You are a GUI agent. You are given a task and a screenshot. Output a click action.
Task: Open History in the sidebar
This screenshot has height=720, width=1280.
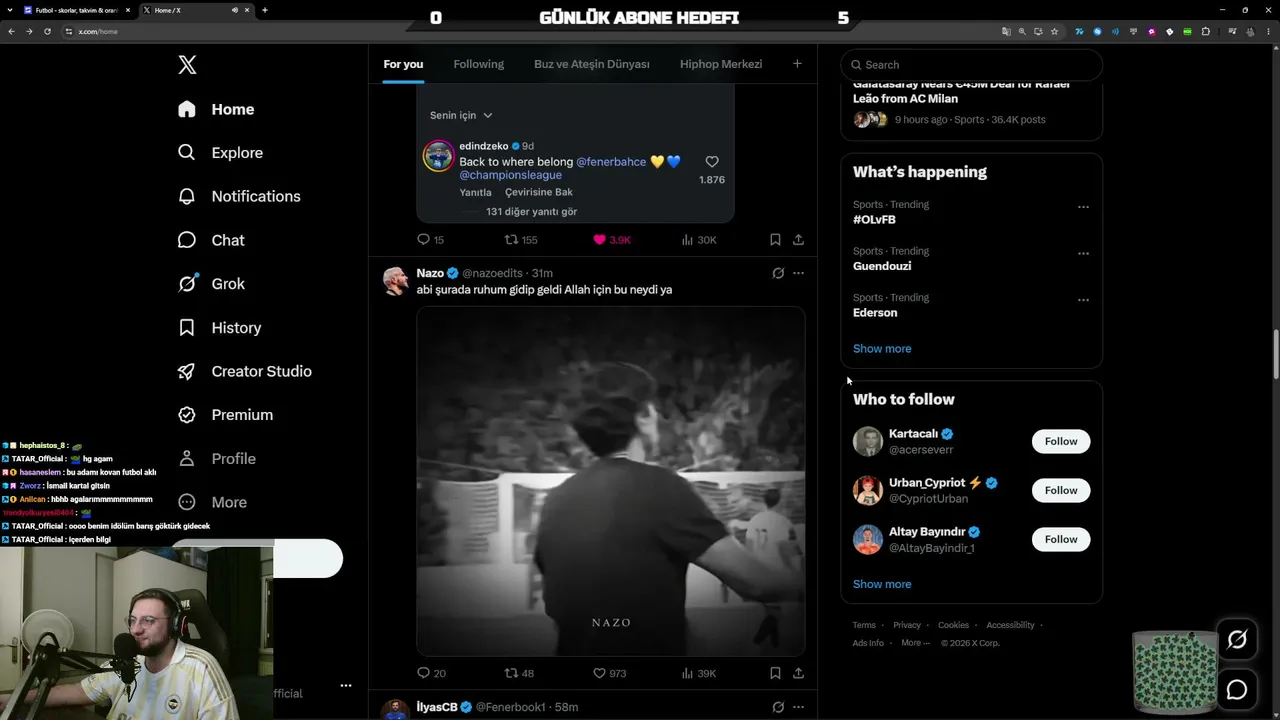(219, 328)
